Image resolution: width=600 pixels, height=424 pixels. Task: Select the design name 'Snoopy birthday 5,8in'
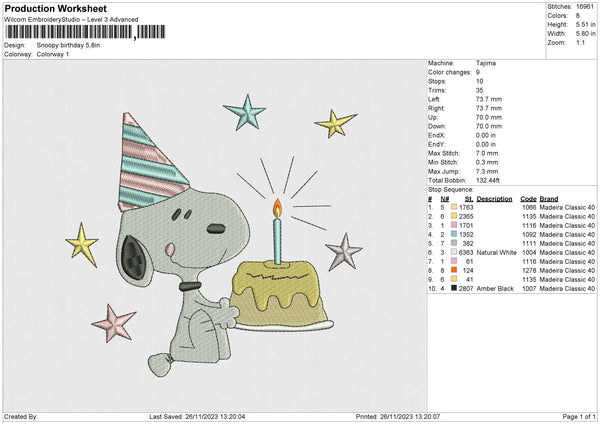click(68, 45)
